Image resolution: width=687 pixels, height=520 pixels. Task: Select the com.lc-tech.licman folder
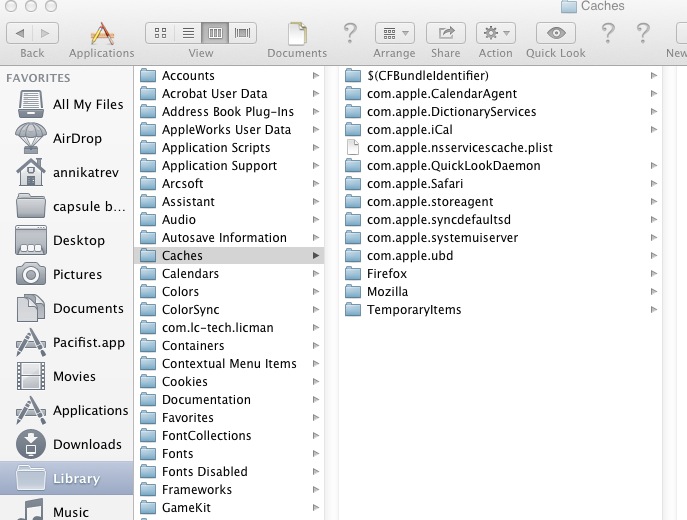(229, 327)
